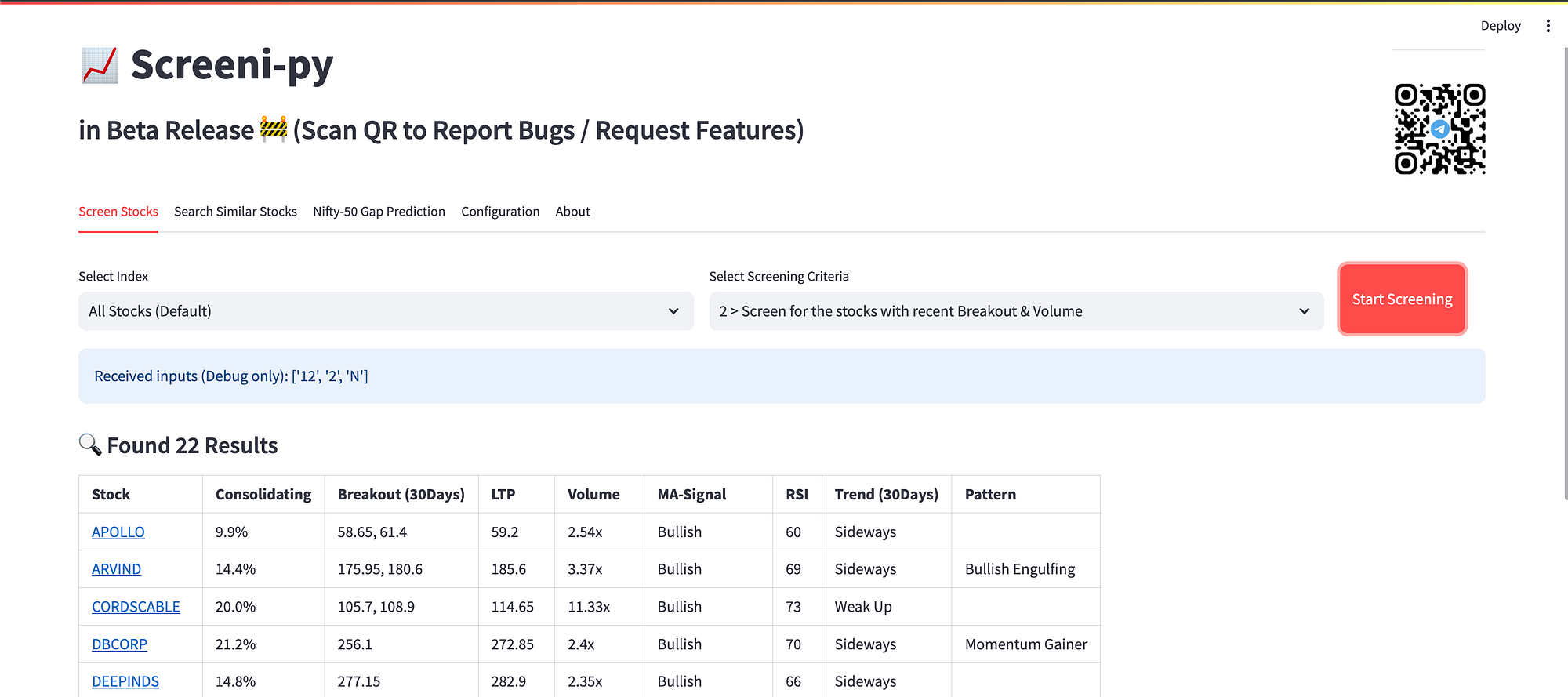
Task: Open the Select Index dropdown
Action: (x=386, y=311)
